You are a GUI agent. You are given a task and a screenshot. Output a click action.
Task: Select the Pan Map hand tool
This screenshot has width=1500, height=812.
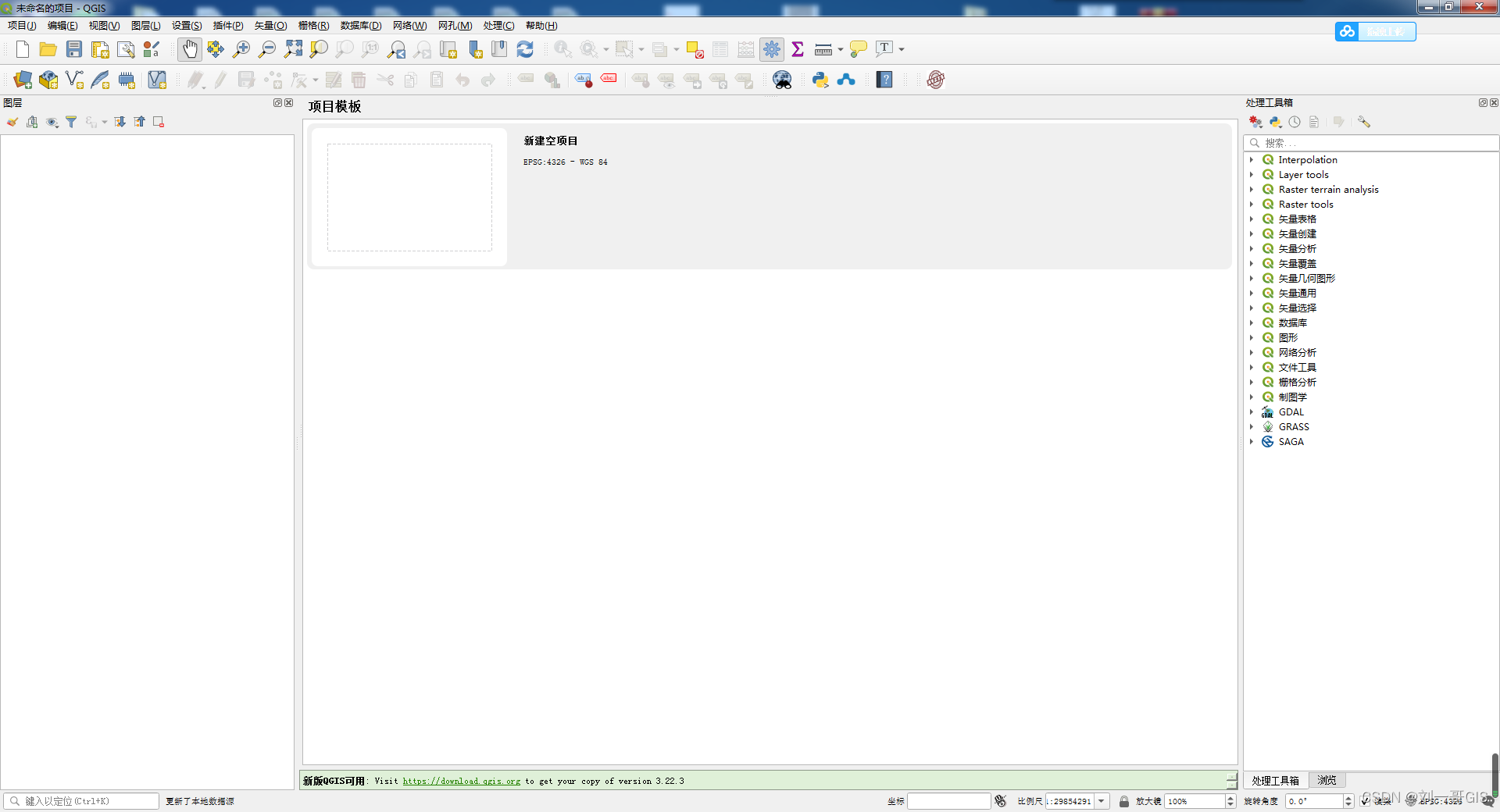tap(190, 49)
